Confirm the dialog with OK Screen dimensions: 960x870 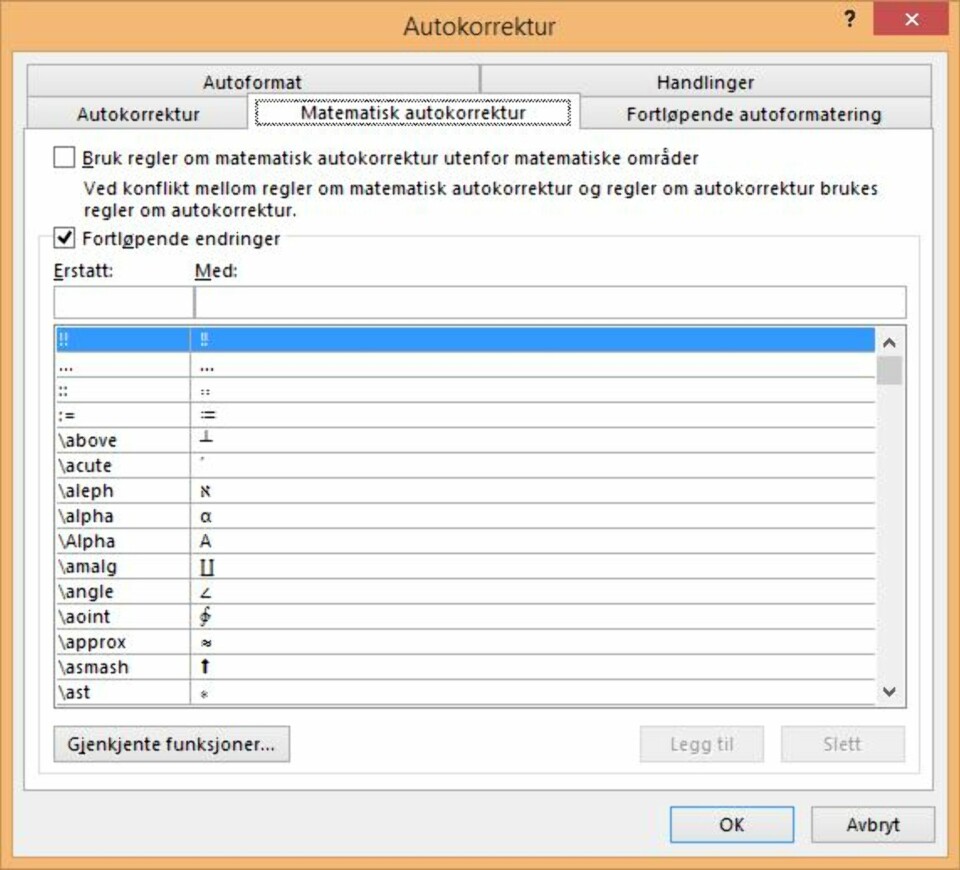click(731, 825)
